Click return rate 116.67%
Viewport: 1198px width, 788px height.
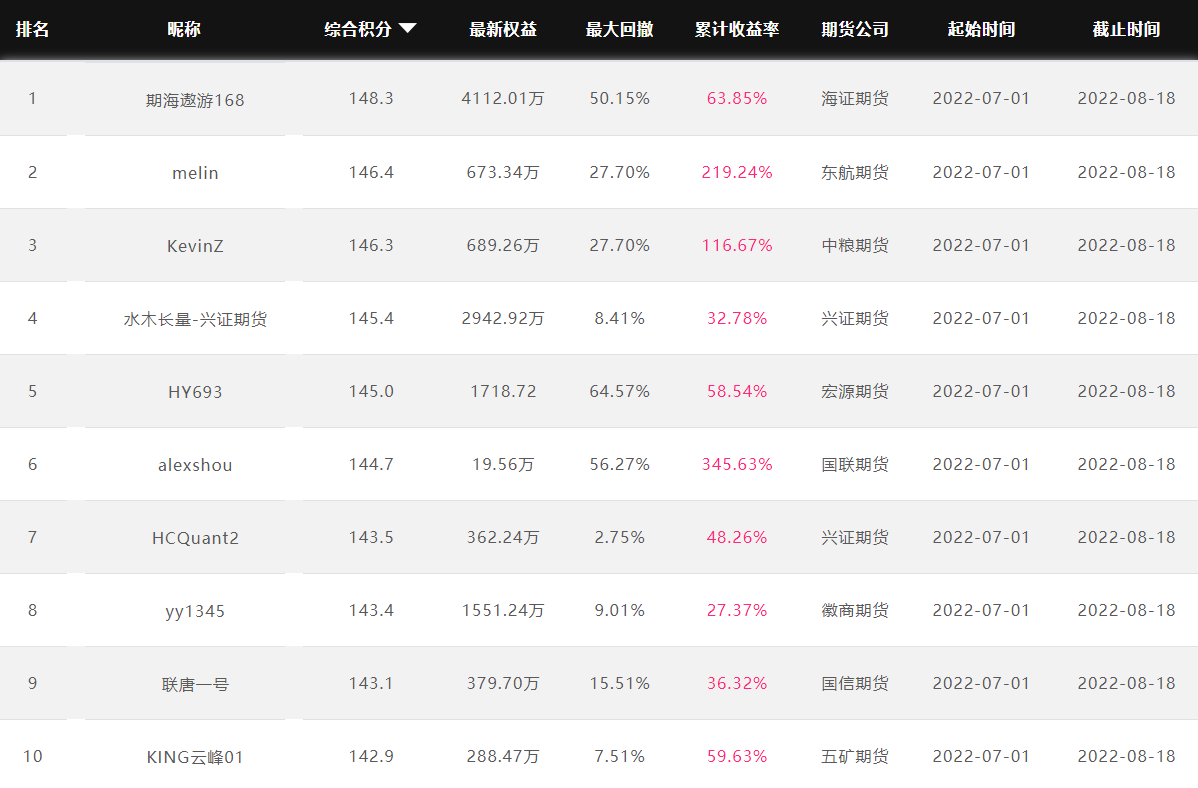pos(737,245)
